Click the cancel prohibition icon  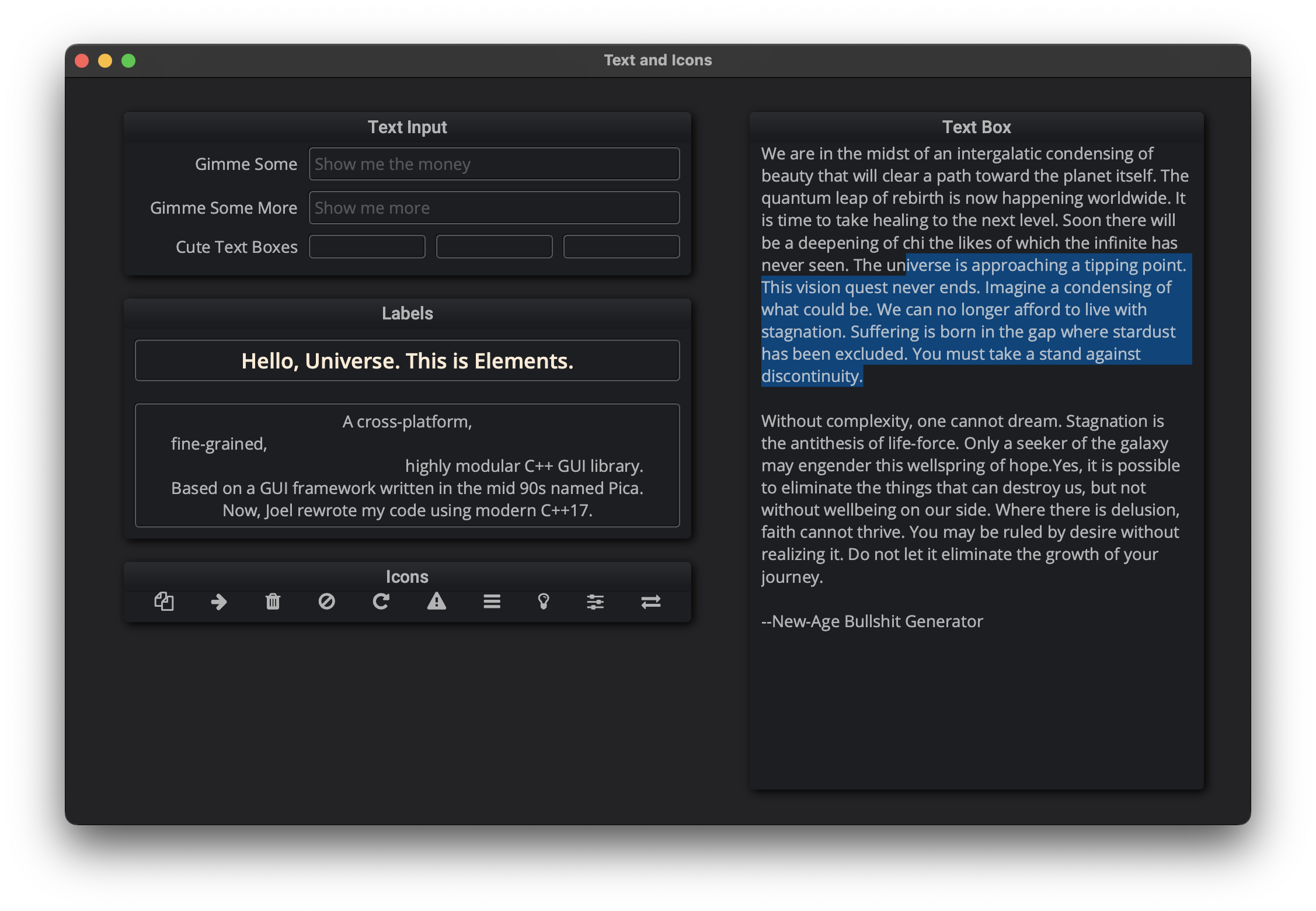coord(328,602)
